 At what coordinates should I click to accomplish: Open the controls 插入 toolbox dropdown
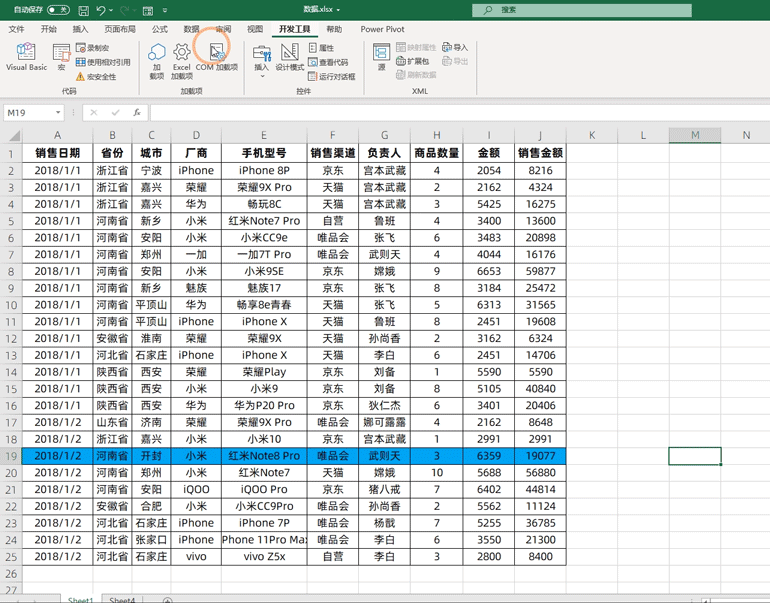tap(262, 61)
